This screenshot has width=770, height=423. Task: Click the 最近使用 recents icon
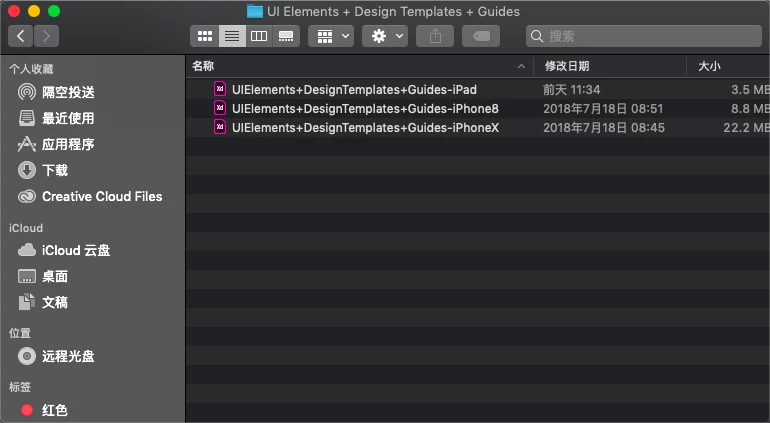(27, 118)
